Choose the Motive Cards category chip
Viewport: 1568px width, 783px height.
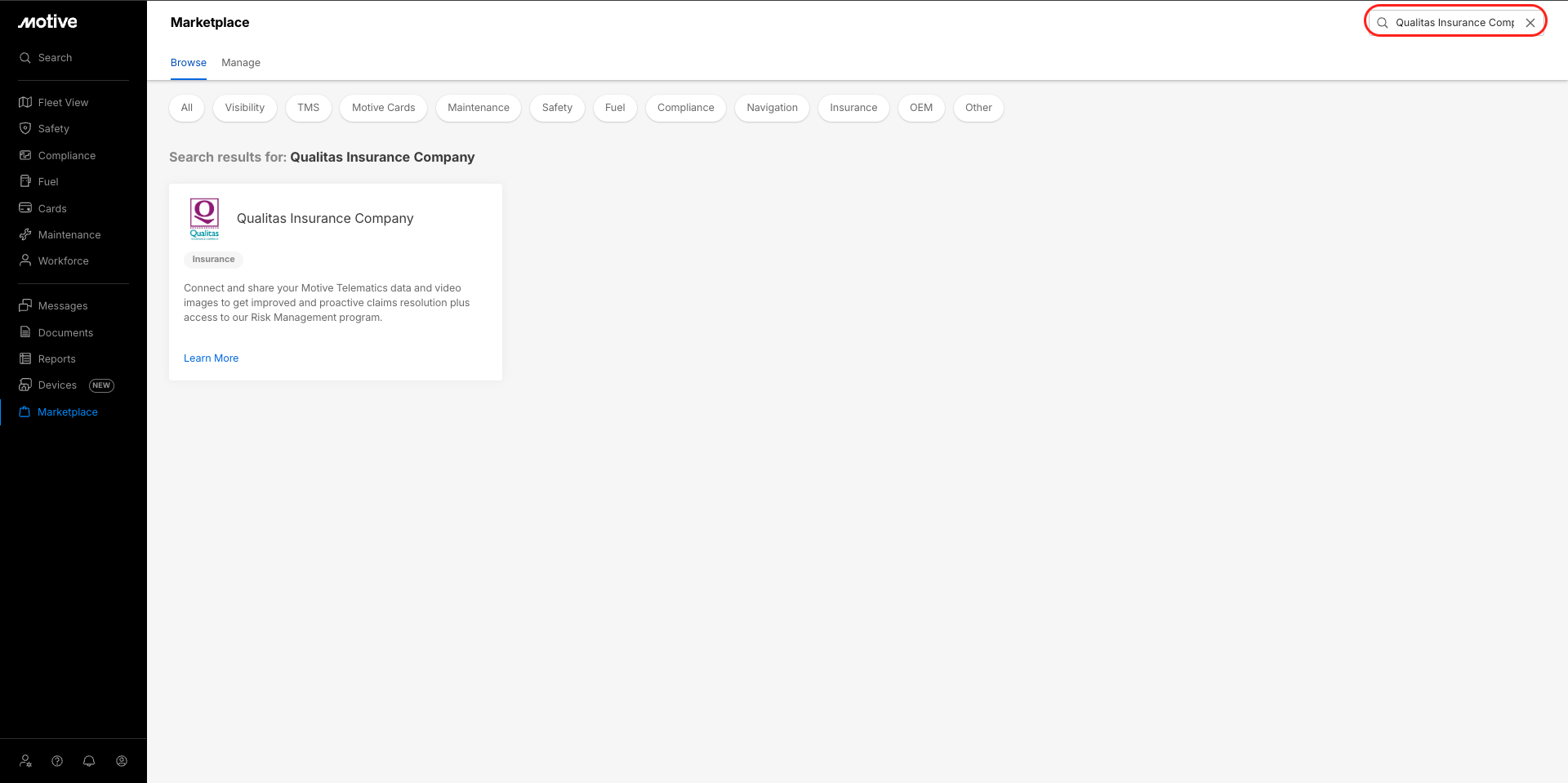click(x=384, y=108)
